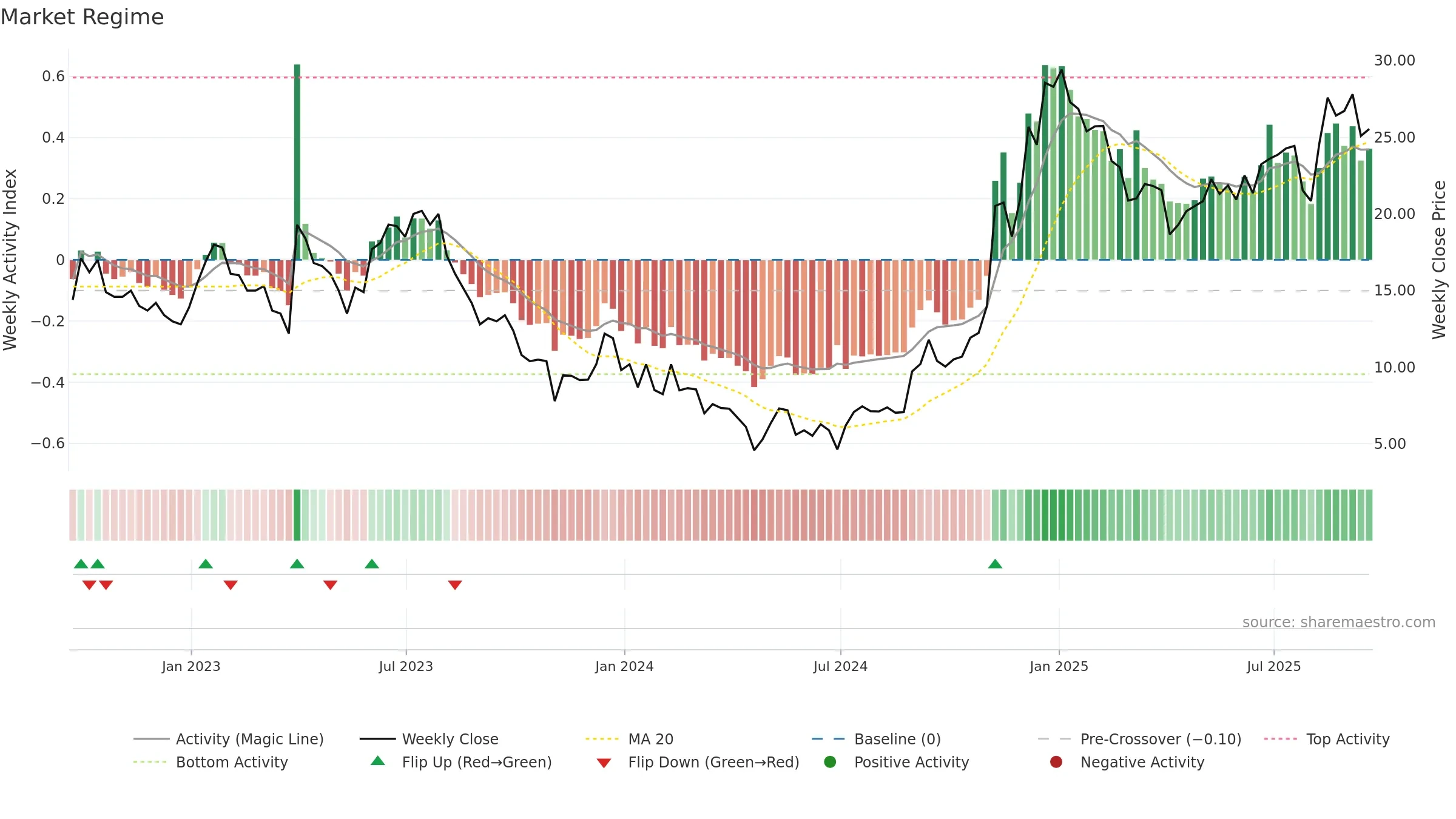Toggle the MA 20 legend entry
The image size is (1456, 819).
click(x=629, y=739)
